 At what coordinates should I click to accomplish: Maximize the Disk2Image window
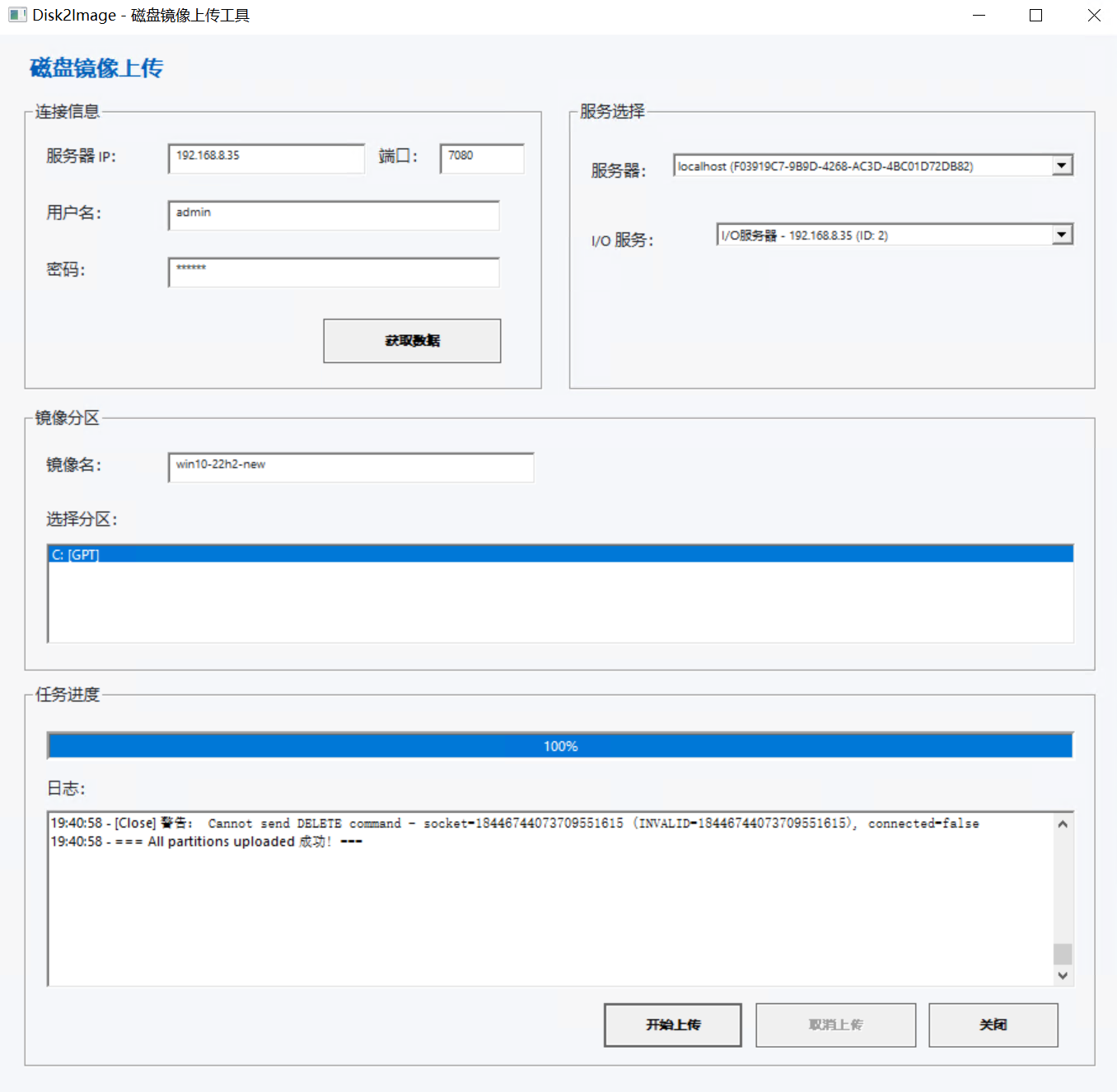(x=1035, y=16)
